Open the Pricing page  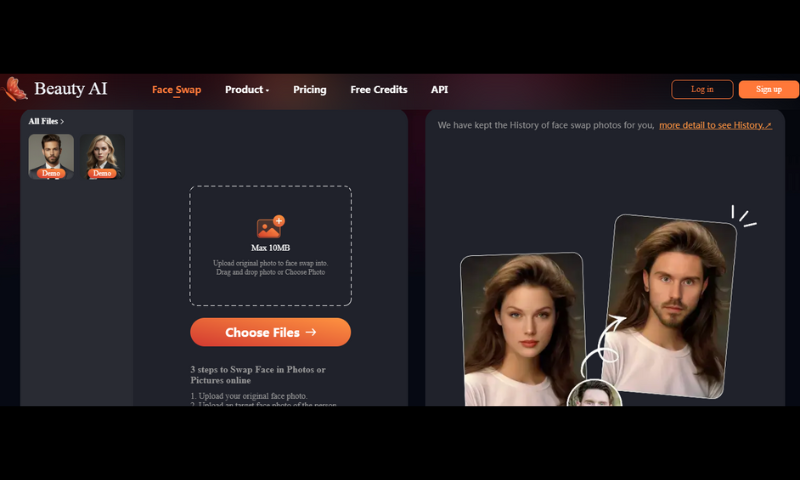(309, 90)
